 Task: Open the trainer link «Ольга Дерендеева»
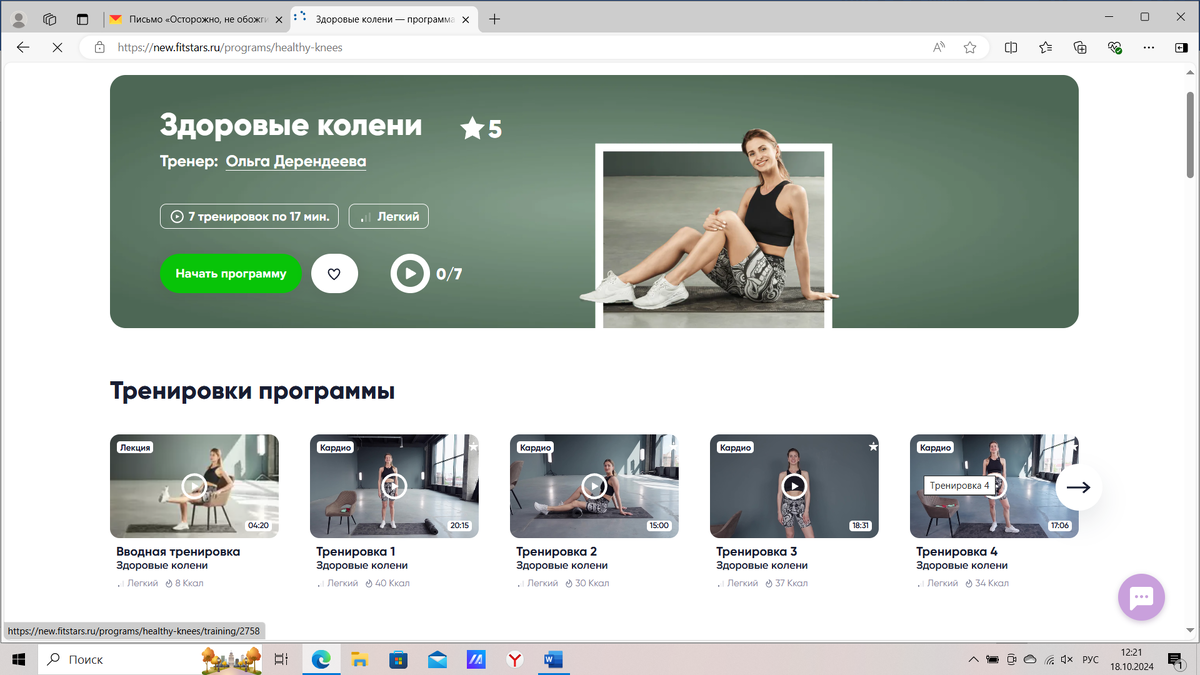click(295, 161)
